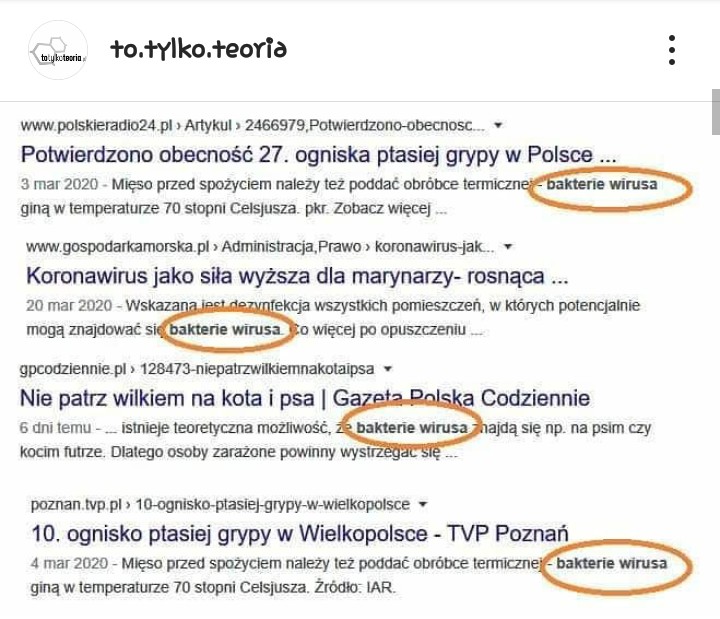Open the three-dot post options menu
This screenshot has height=619, width=720.
672,50
